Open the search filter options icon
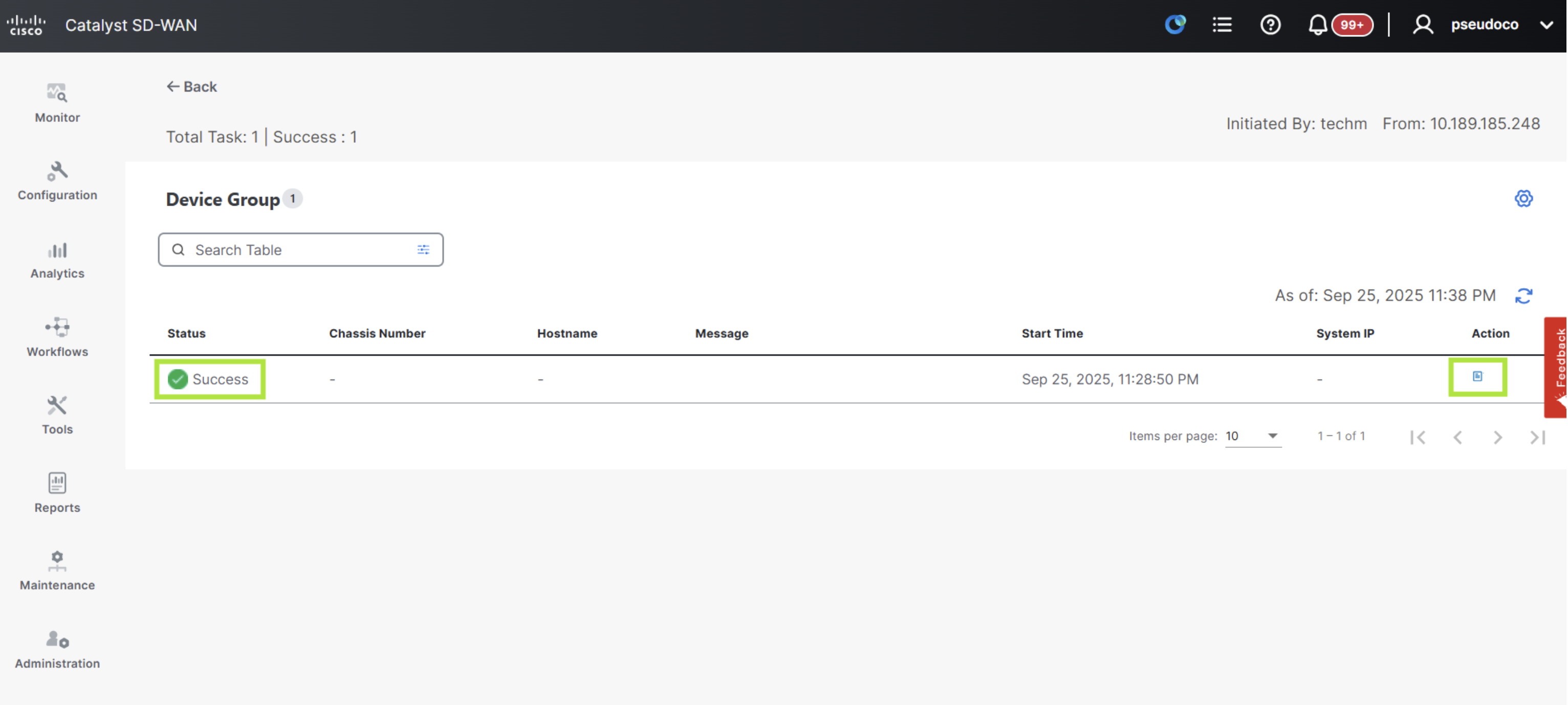The image size is (1568, 705). pyautogui.click(x=423, y=249)
